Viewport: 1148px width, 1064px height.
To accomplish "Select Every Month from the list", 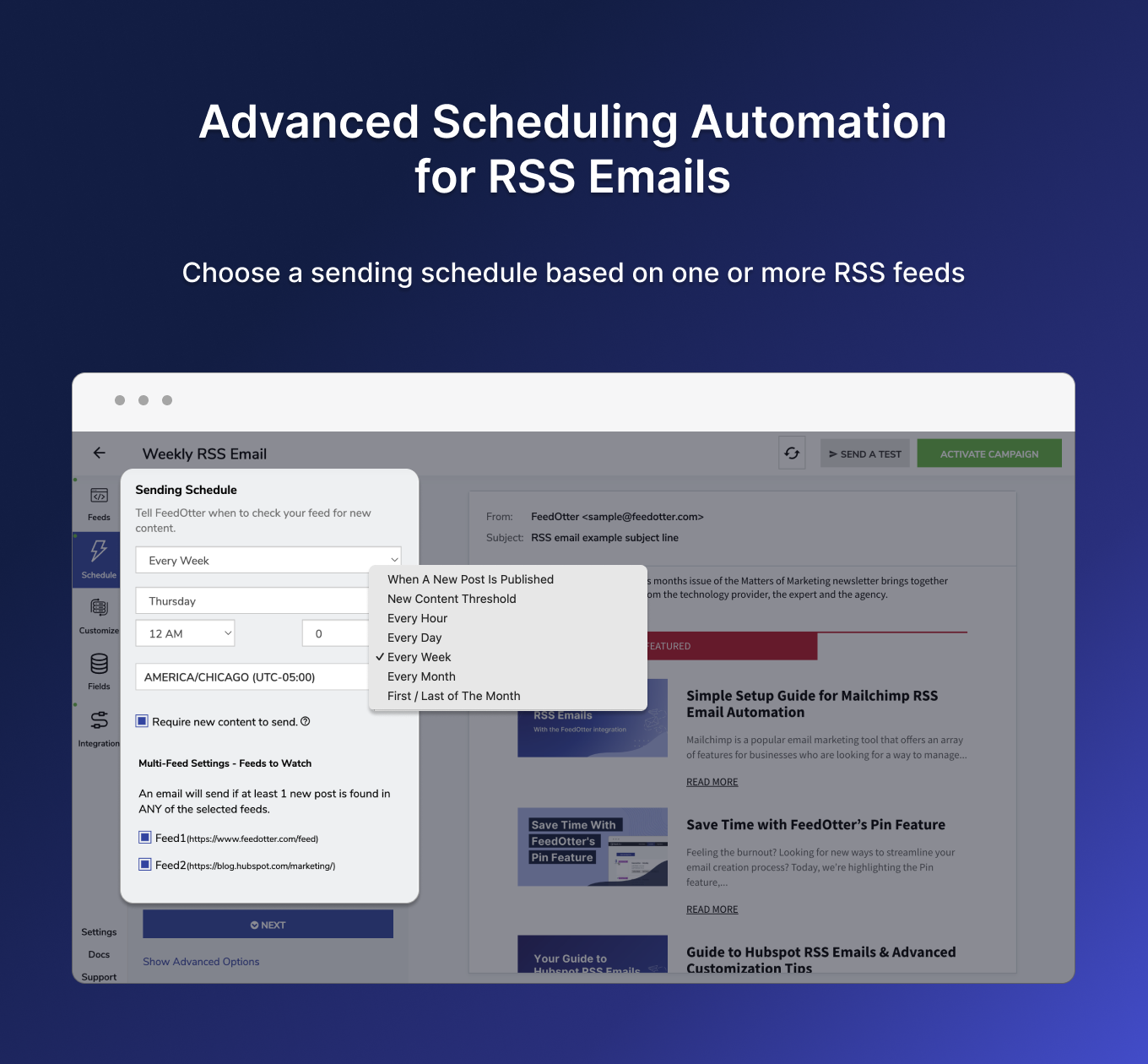I will point(421,676).
